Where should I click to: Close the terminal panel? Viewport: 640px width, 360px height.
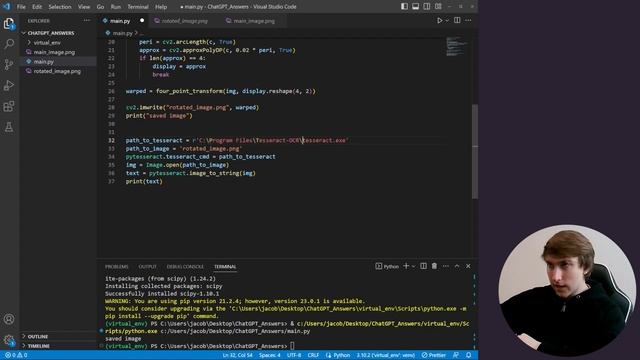point(468,266)
